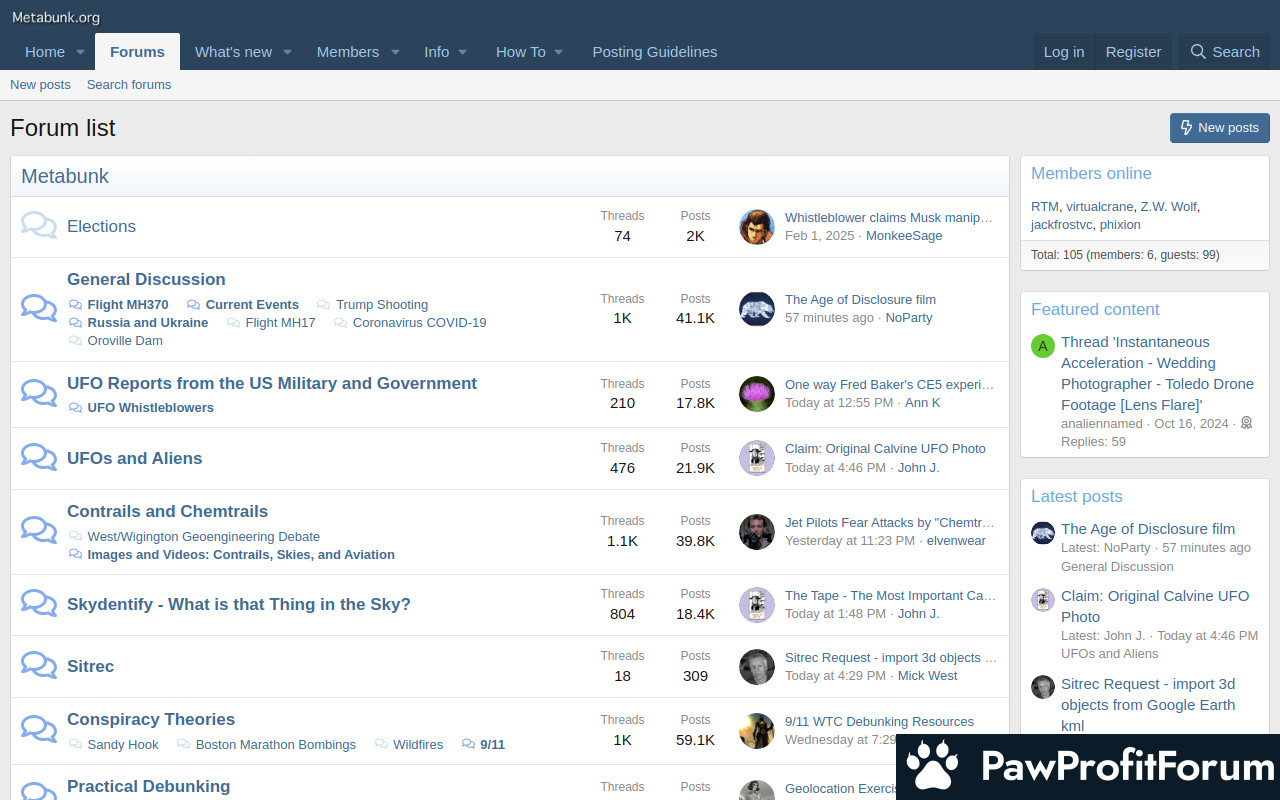Open the Search forums sub-nav link

pos(129,85)
